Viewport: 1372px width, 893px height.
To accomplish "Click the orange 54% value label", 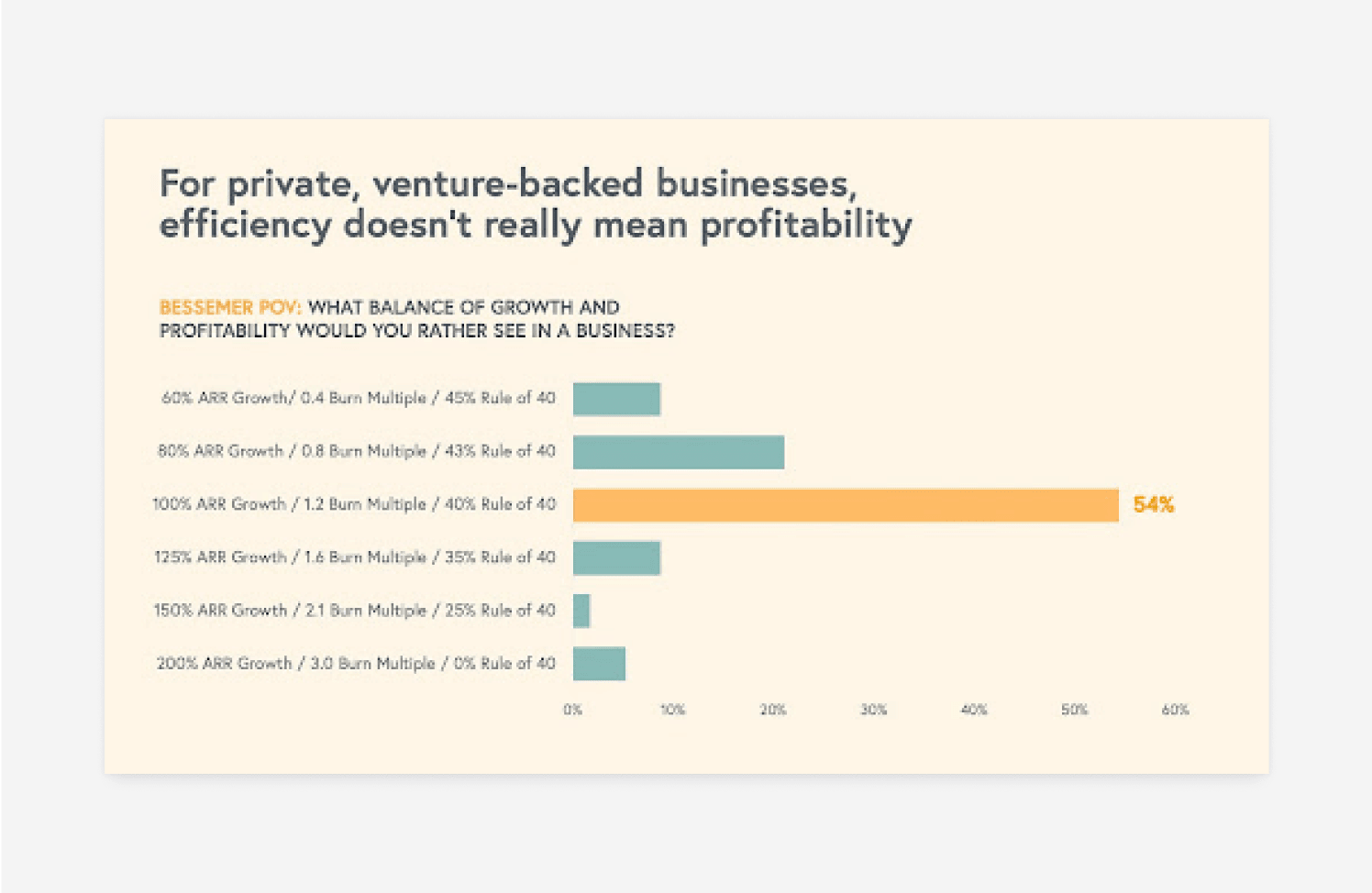I will pyautogui.click(x=1153, y=505).
